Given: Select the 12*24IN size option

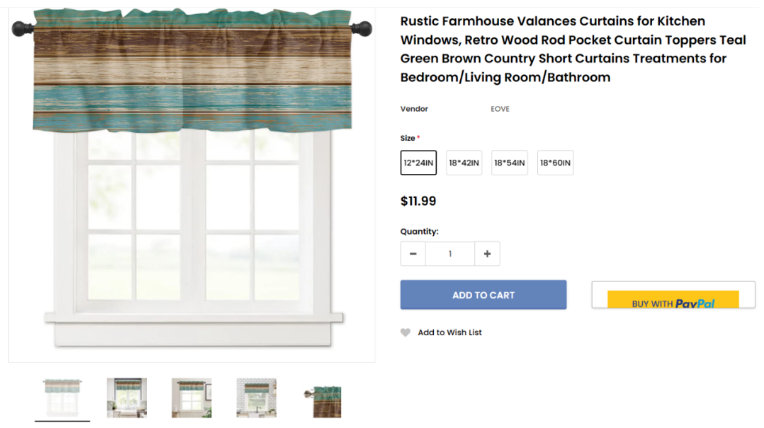Looking at the screenshot, I should pyautogui.click(x=419, y=163).
